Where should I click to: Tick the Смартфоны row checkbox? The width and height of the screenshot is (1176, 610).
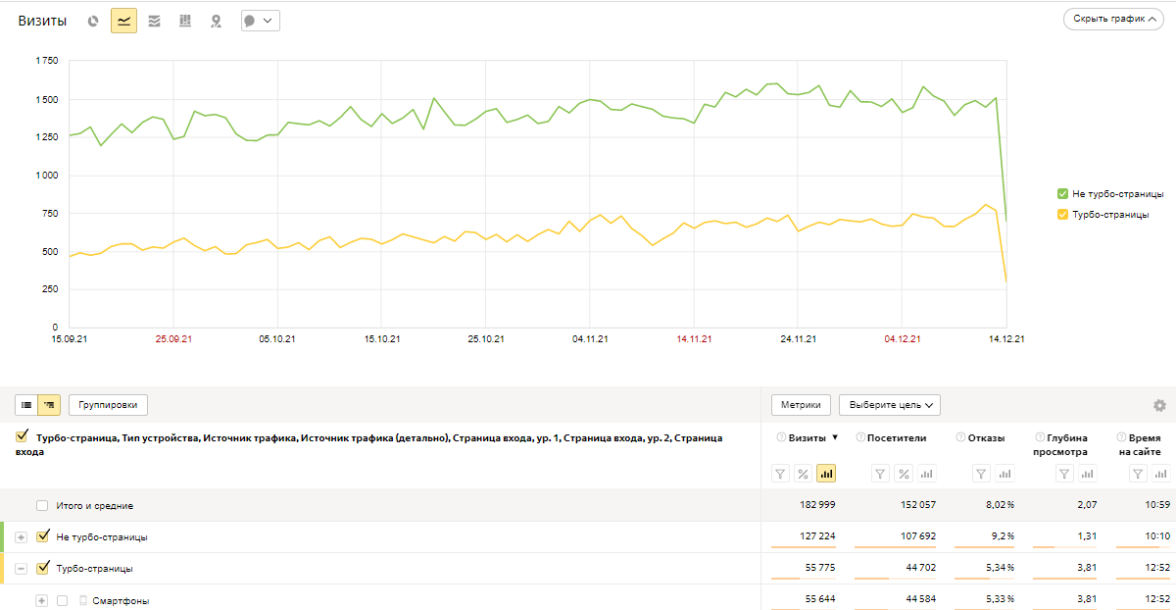click(62, 601)
